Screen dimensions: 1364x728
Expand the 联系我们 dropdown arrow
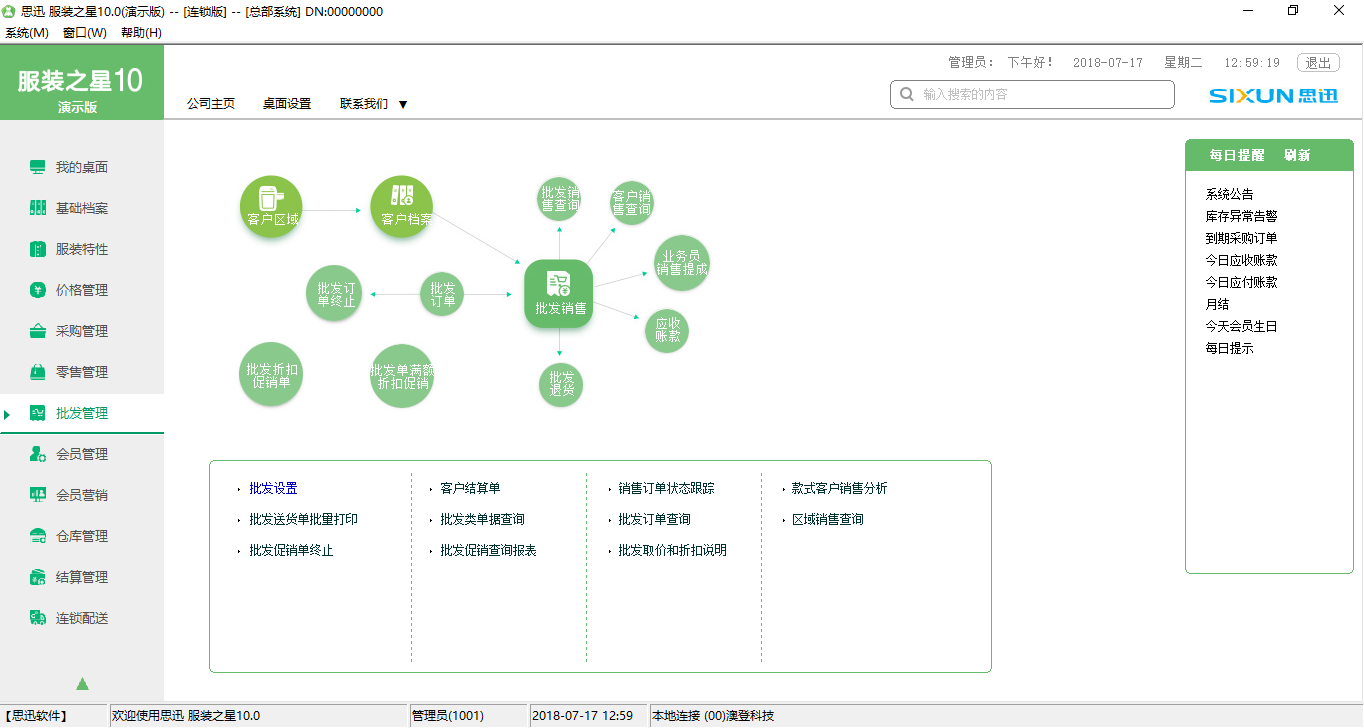click(403, 104)
